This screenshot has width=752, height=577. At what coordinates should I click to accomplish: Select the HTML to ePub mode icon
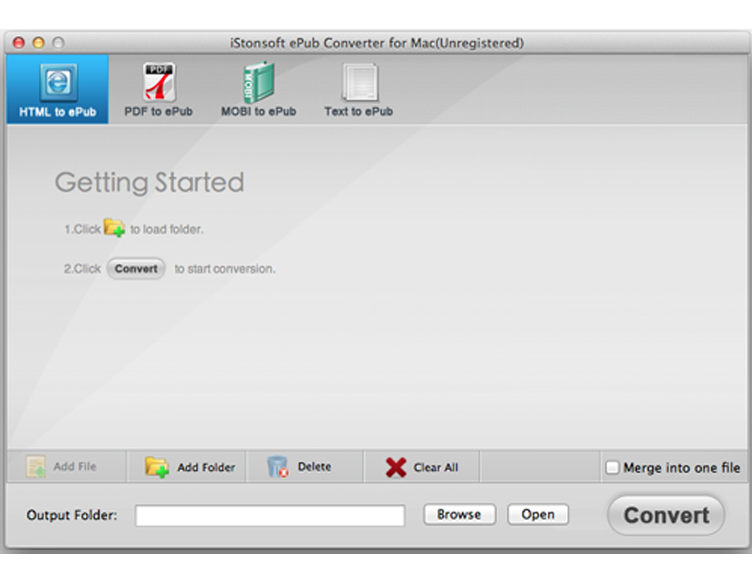[58, 89]
